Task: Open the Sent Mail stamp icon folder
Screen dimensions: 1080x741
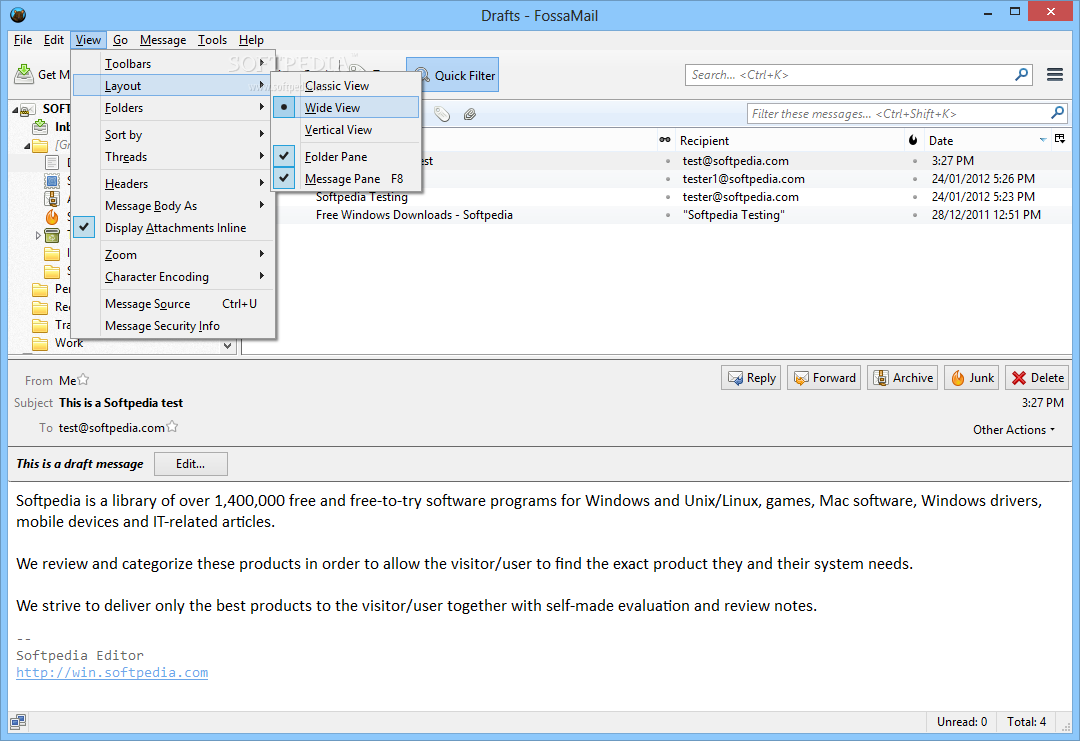Action: (52, 180)
